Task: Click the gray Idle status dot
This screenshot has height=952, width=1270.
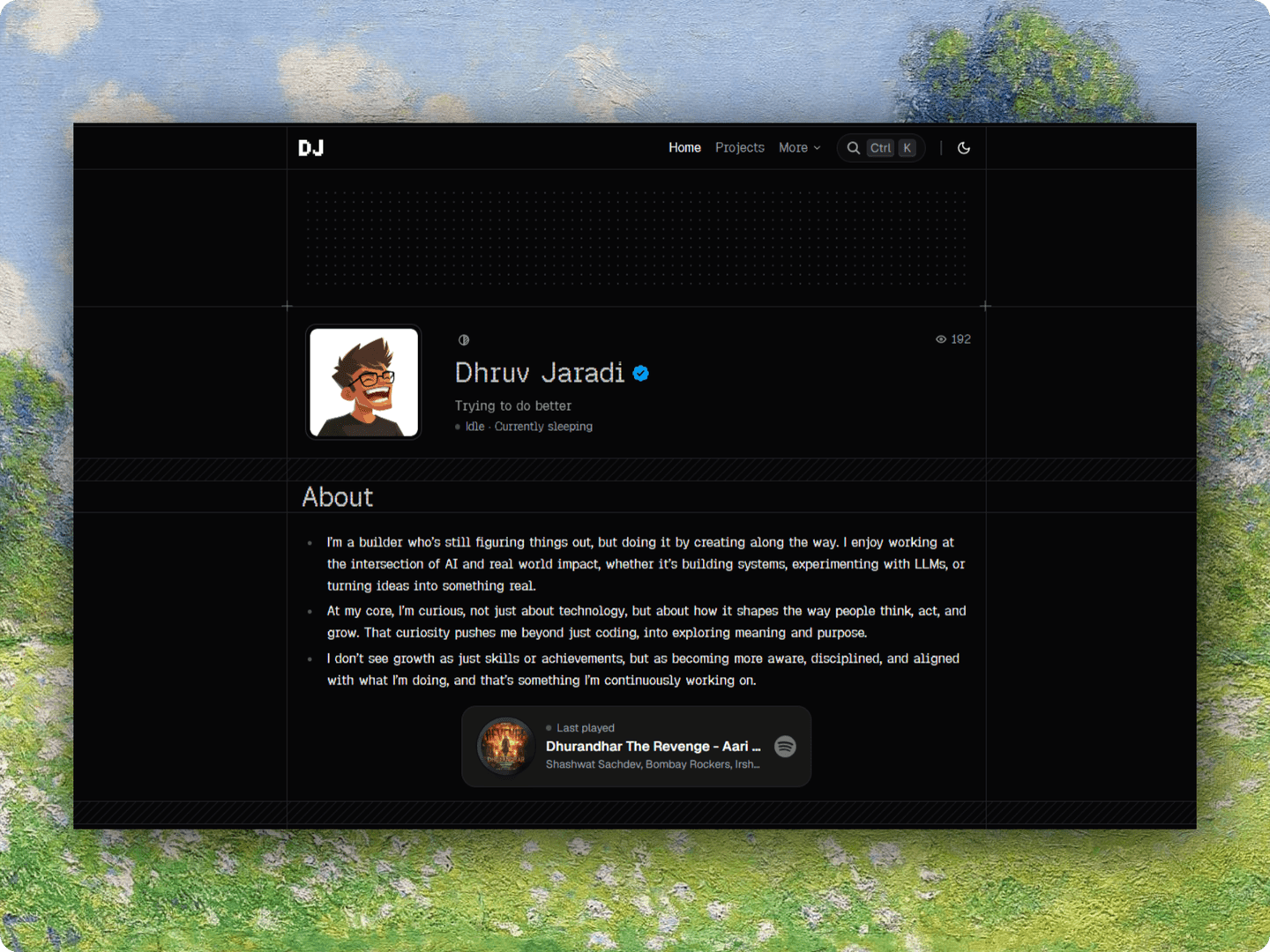Action: 458,427
